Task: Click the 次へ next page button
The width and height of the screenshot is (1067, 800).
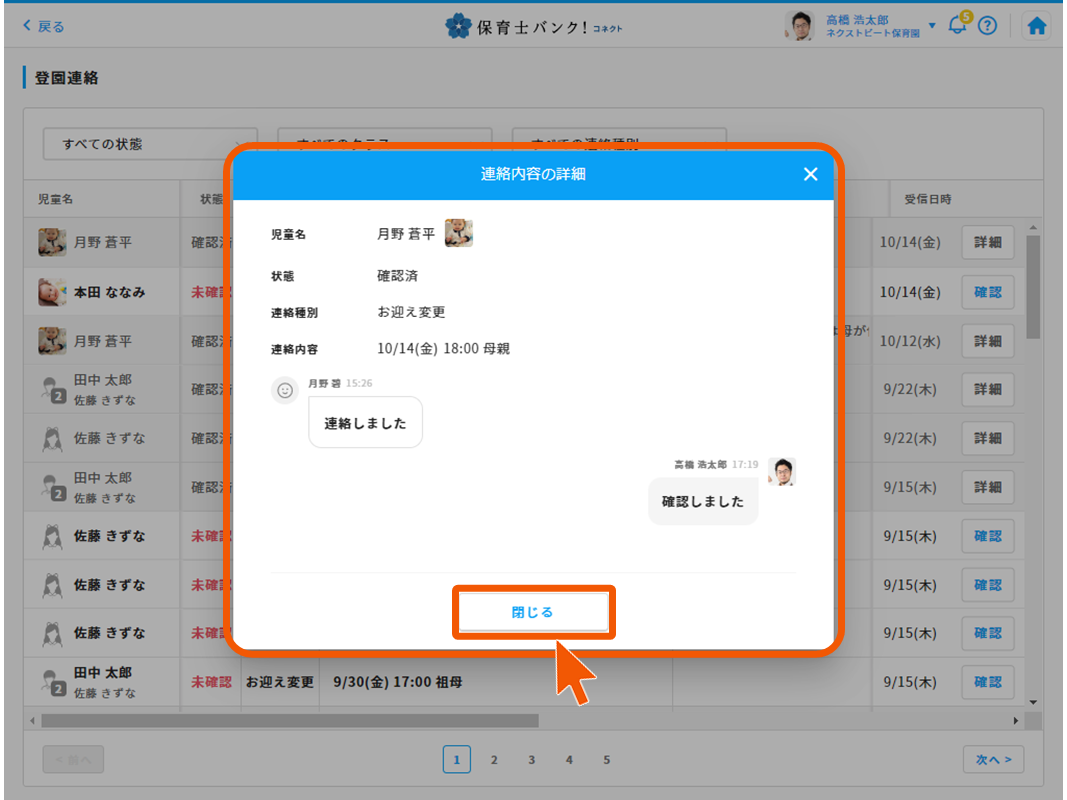Action: 993,760
